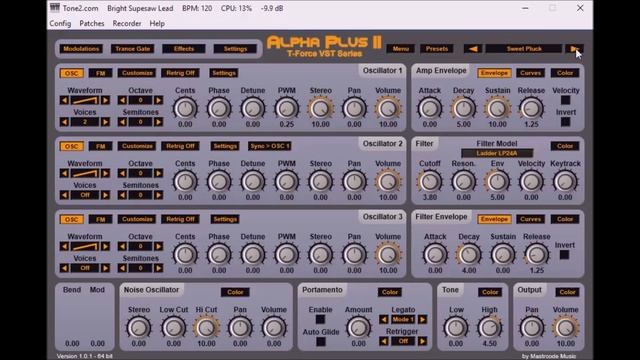The width and height of the screenshot is (640, 360).
Task: Switch to the Trance Gate page
Action: (133, 49)
